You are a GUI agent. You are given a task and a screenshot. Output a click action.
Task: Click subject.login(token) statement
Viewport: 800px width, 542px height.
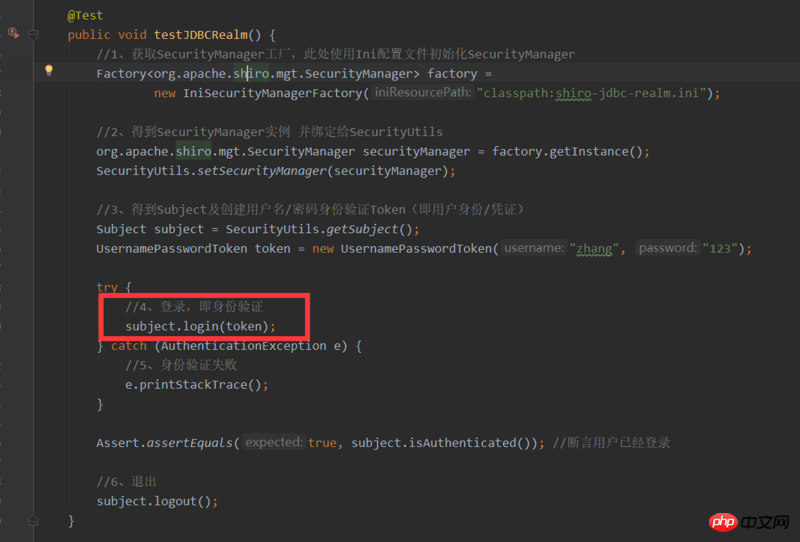tap(201, 326)
